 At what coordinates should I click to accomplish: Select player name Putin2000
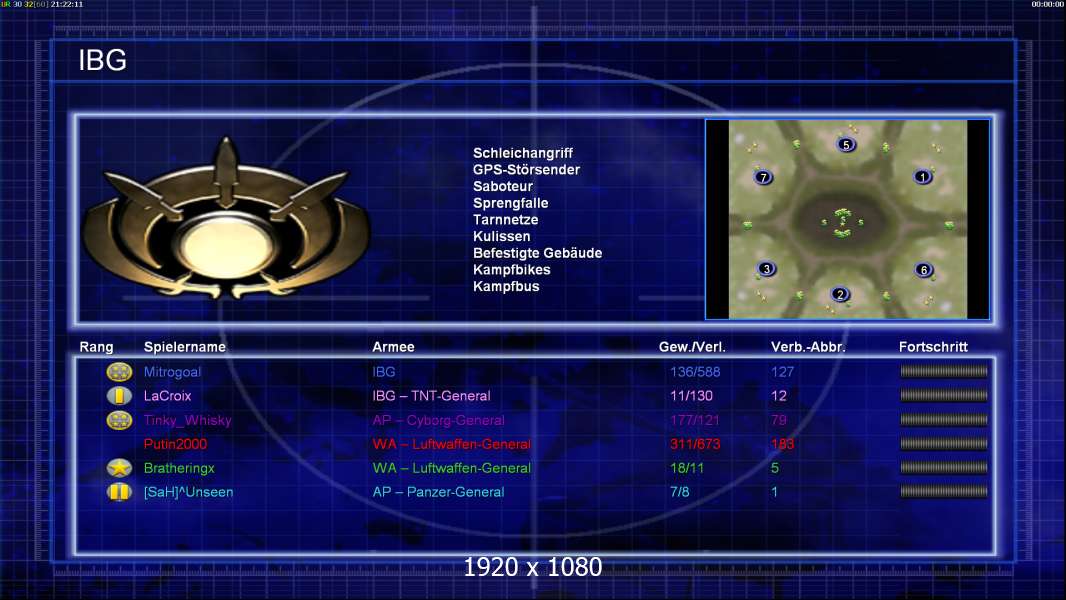pyautogui.click(x=175, y=444)
